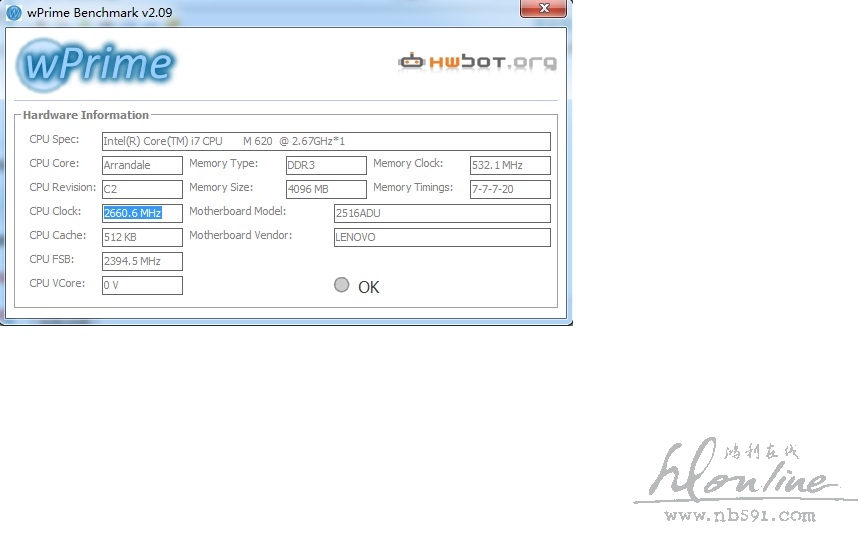Click the 'Hardware Information' group heading

click(86, 115)
